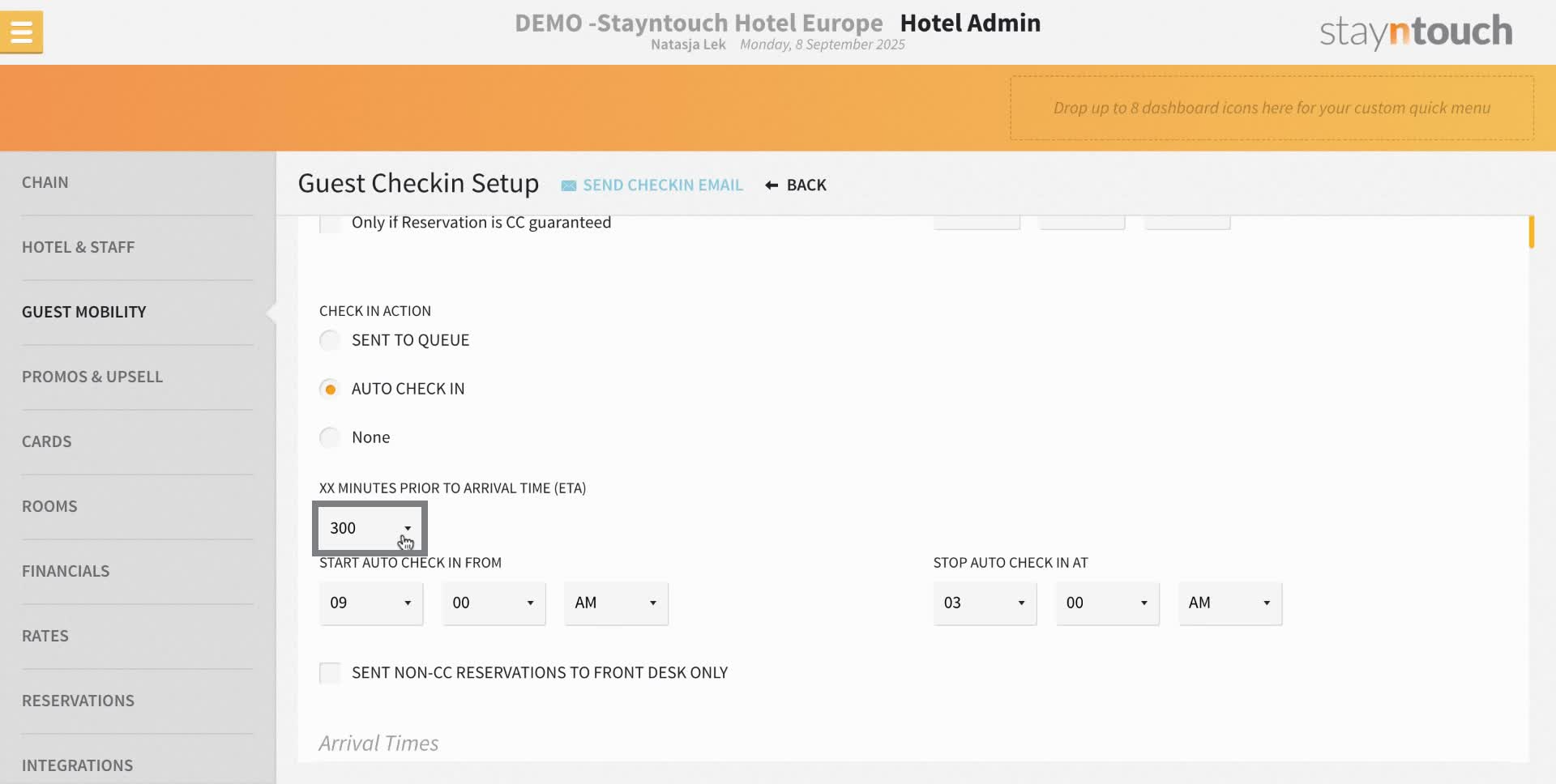The height and width of the screenshot is (784, 1556).
Task: Open the minutes dropdown showing 00 for start time
Action: pos(493,603)
